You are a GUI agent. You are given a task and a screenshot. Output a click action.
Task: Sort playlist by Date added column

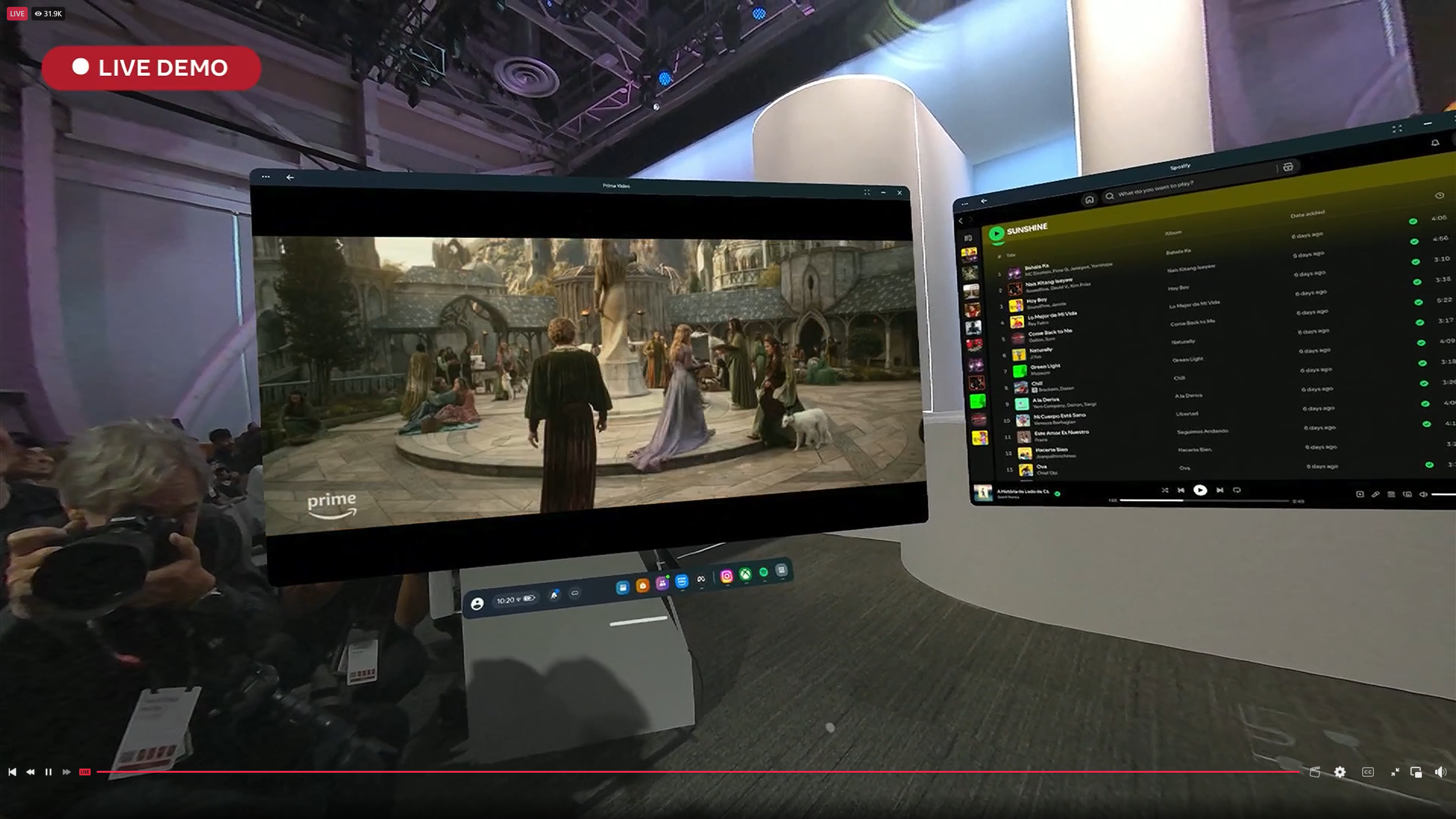tap(1308, 213)
